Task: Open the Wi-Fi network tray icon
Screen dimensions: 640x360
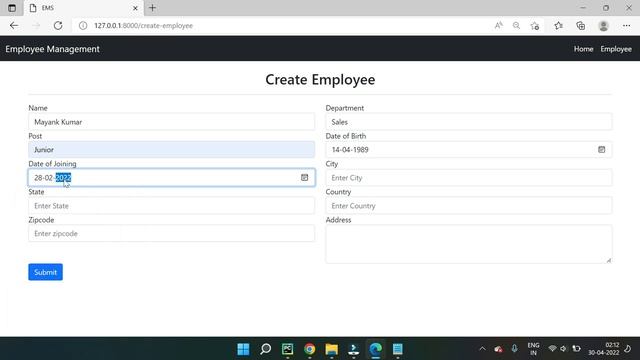Action: [x=552, y=349]
